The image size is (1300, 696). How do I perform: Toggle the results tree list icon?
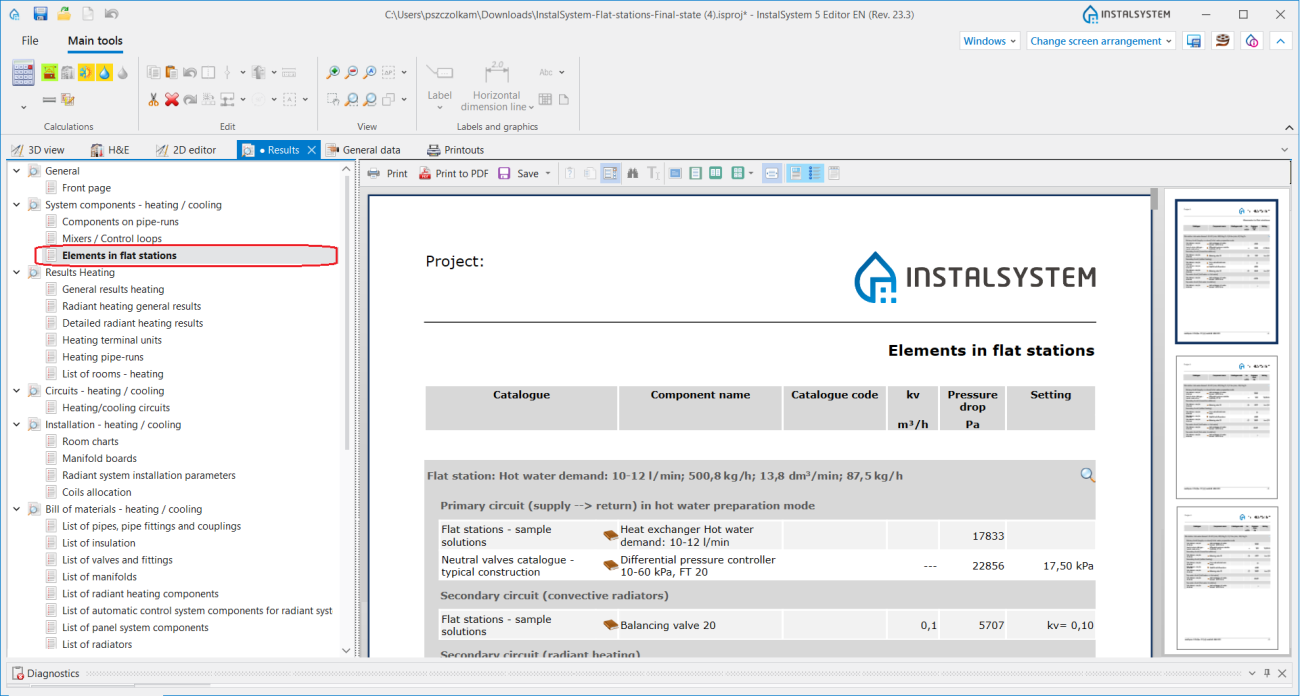(815, 173)
